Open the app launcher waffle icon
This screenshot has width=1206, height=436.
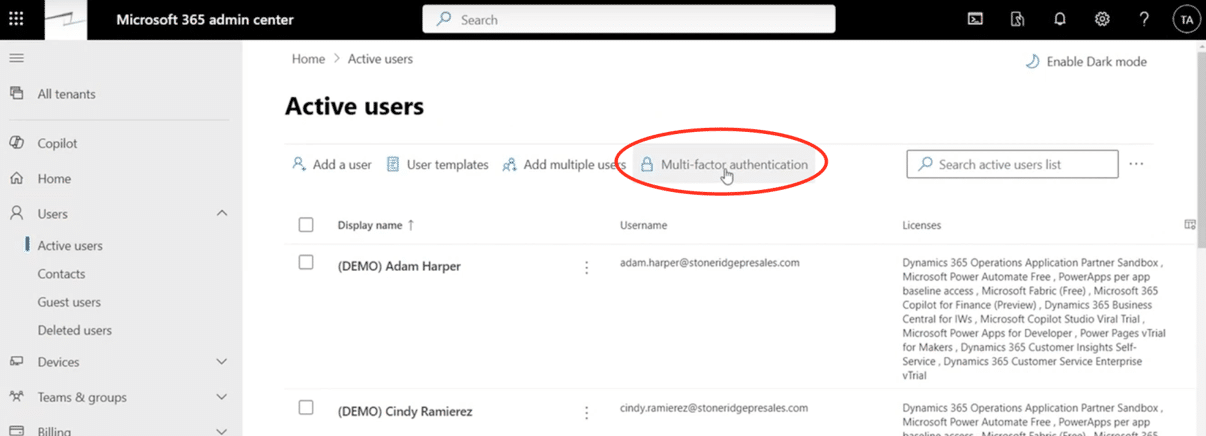[16, 19]
